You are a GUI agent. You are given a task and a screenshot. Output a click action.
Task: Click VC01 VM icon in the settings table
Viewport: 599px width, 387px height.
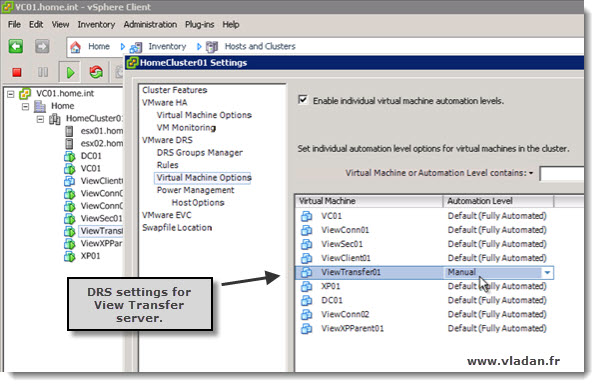coord(306,216)
